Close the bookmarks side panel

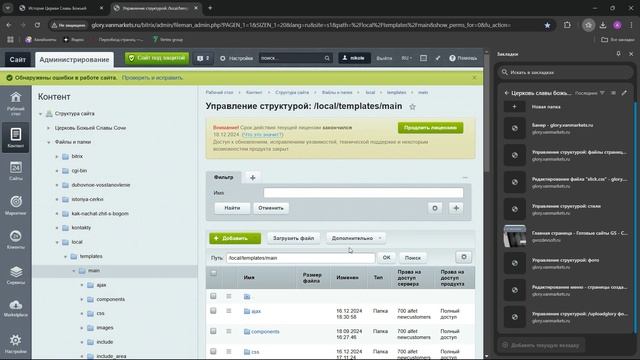631,54
